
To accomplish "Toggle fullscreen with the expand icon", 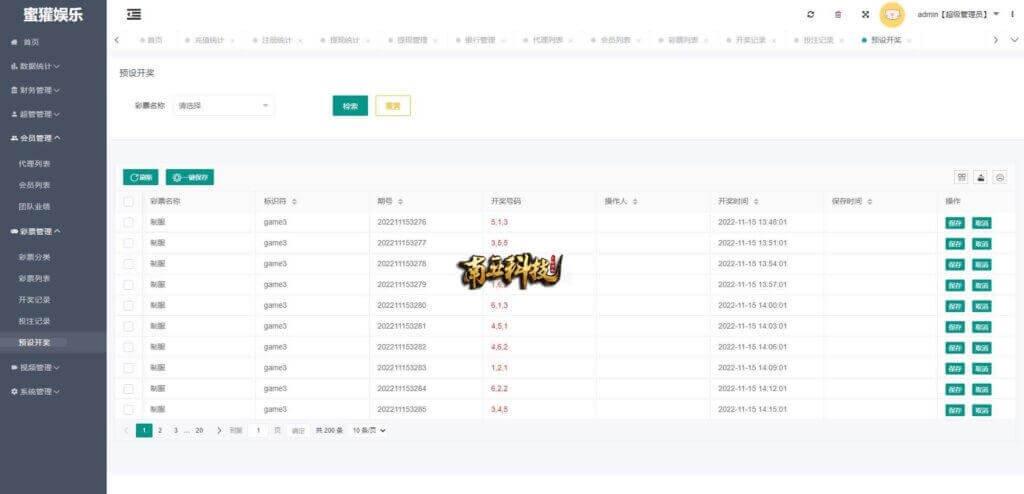I will (865, 14).
